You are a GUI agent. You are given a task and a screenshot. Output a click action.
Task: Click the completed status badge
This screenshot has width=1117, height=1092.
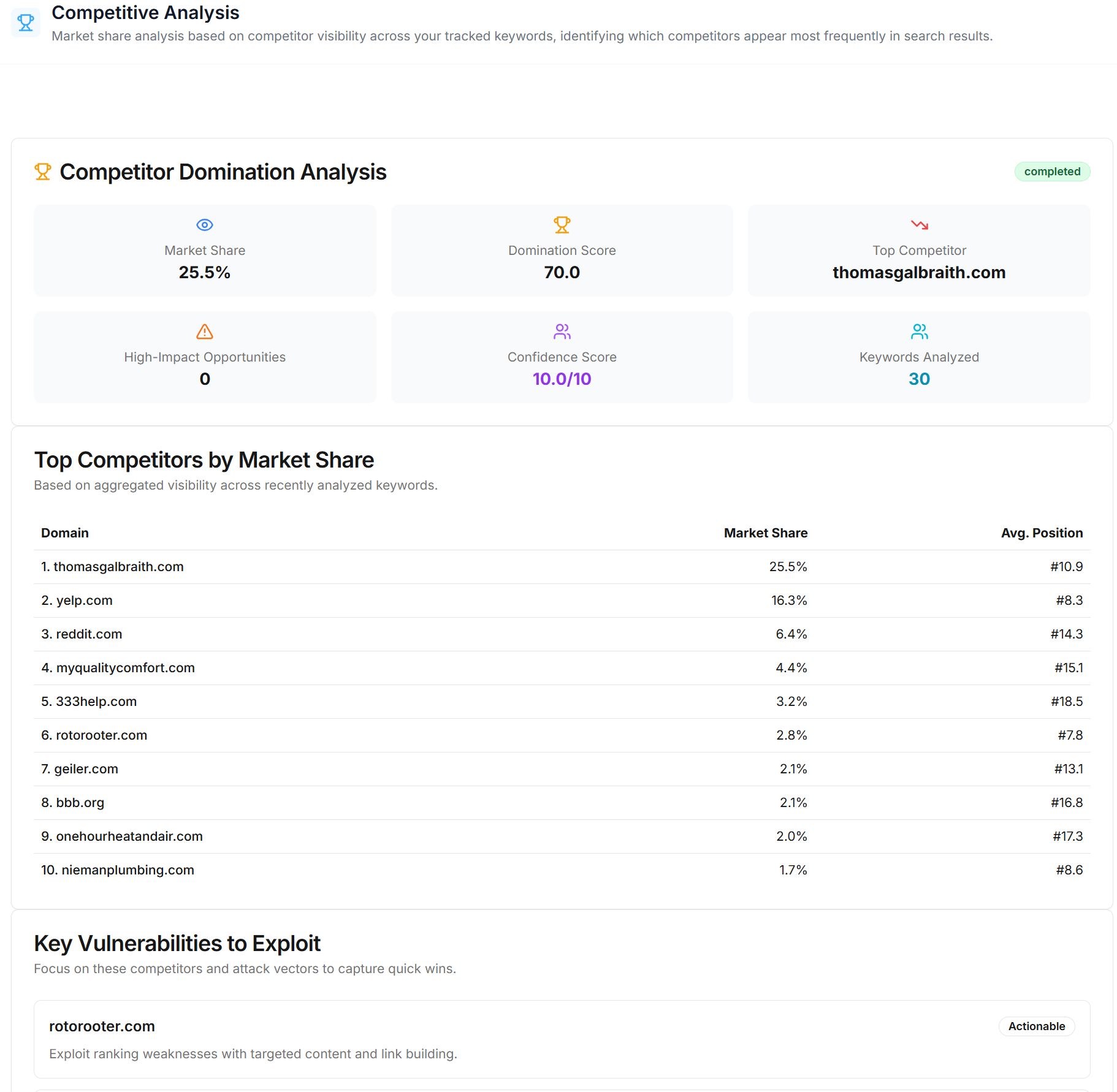click(x=1052, y=171)
